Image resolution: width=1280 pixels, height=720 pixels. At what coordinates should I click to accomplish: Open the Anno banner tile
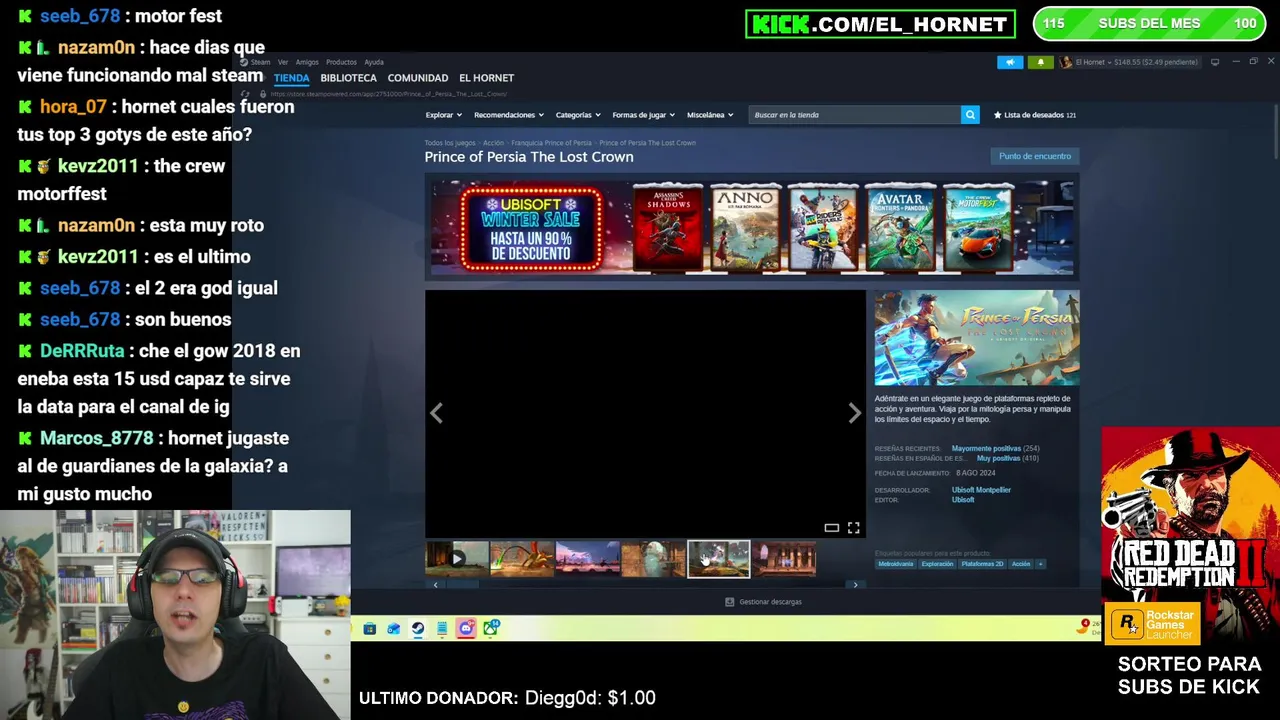(745, 227)
